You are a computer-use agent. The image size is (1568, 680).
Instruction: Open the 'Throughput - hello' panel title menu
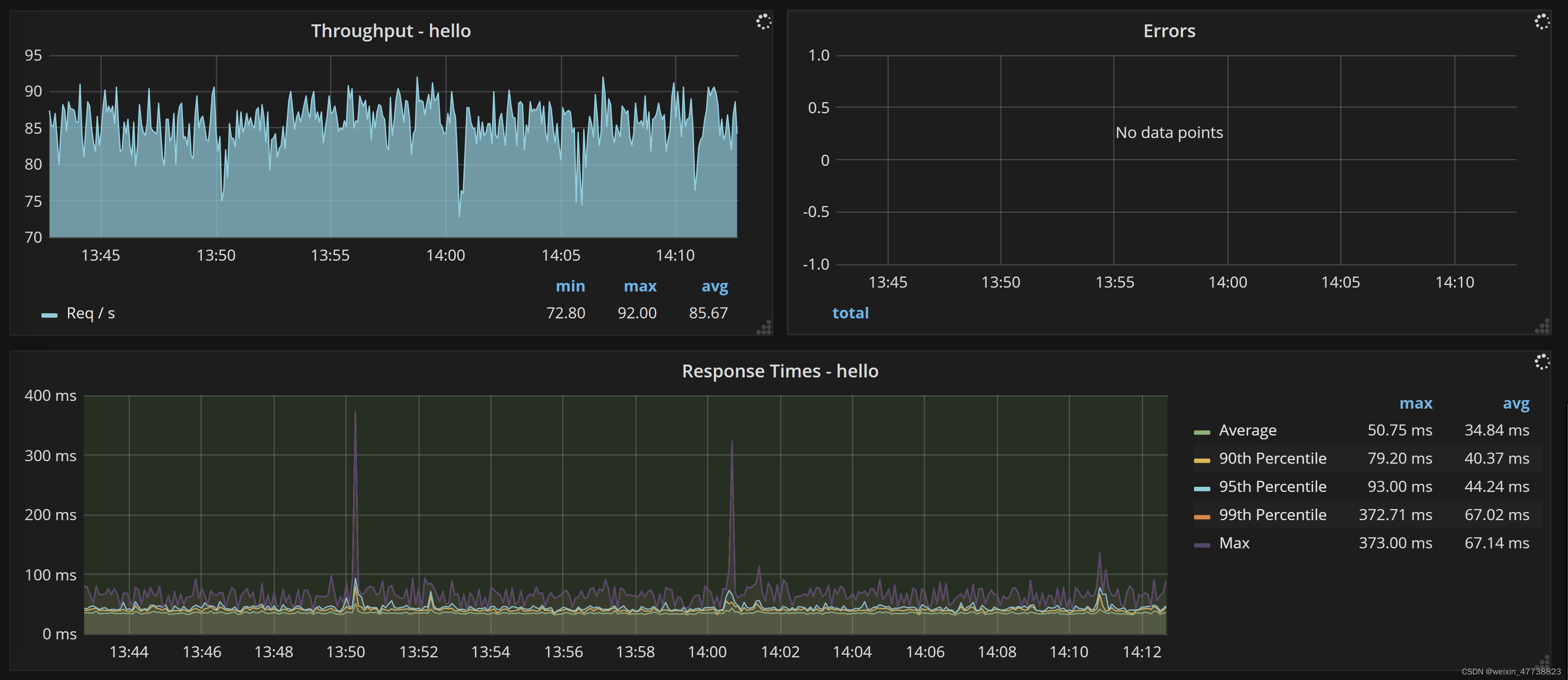pos(391,31)
